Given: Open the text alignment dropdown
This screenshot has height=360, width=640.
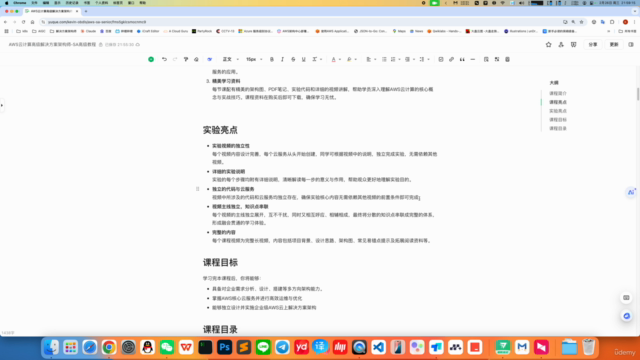Looking at the screenshot, I should click(371, 59).
